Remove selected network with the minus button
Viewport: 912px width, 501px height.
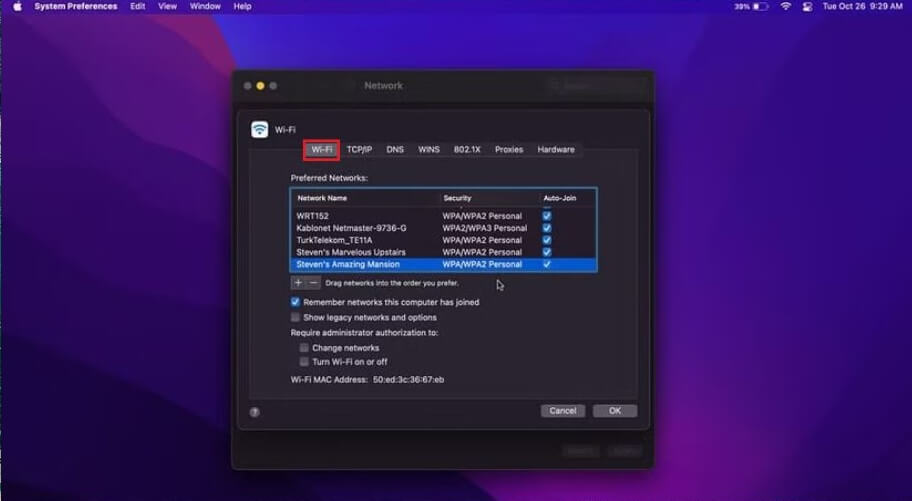tap(313, 283)
